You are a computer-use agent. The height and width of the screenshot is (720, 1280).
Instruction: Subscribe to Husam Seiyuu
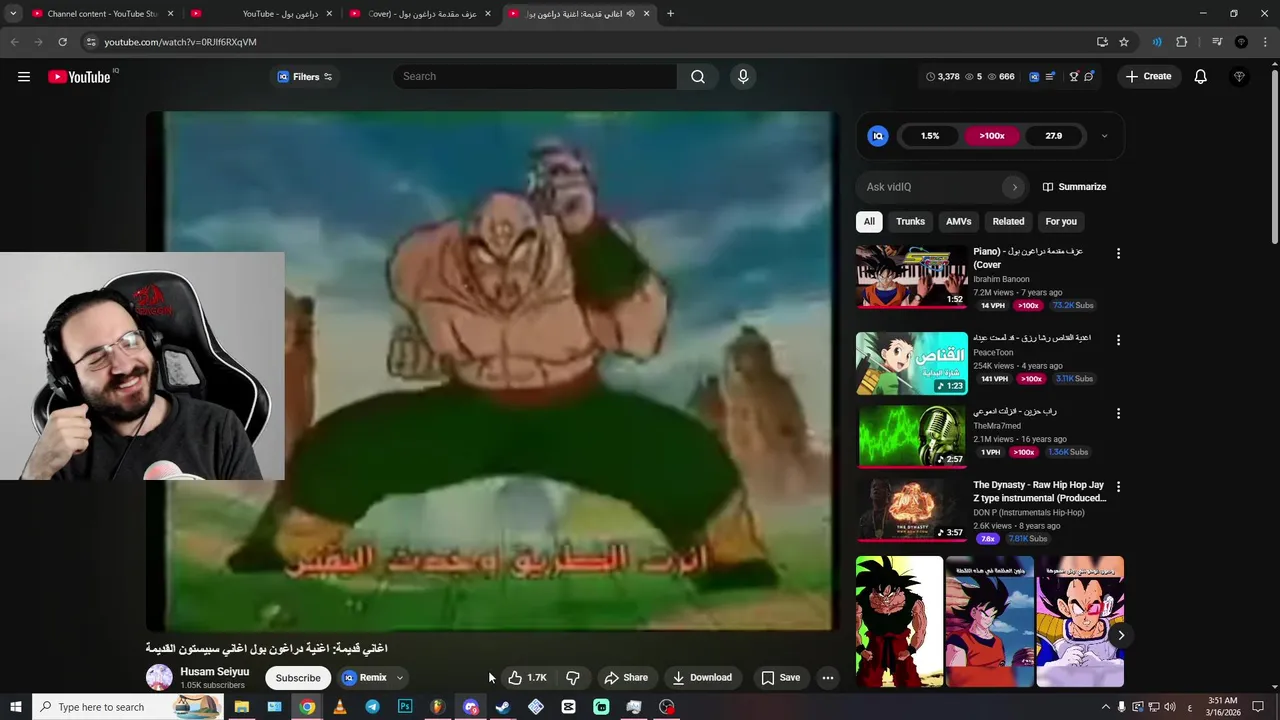pos(298,678)
